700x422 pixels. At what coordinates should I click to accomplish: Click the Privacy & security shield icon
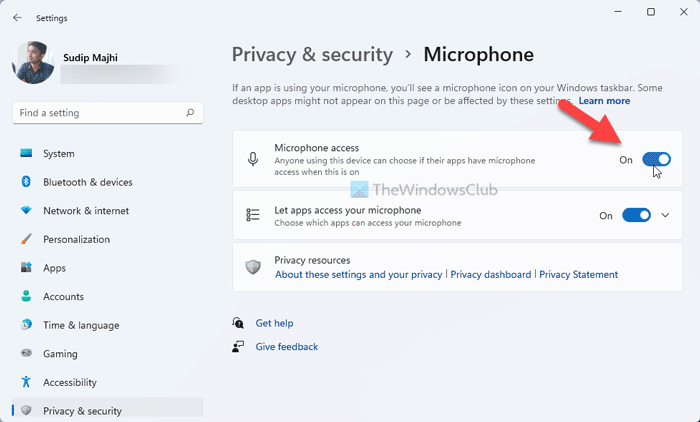pos(24,410)
